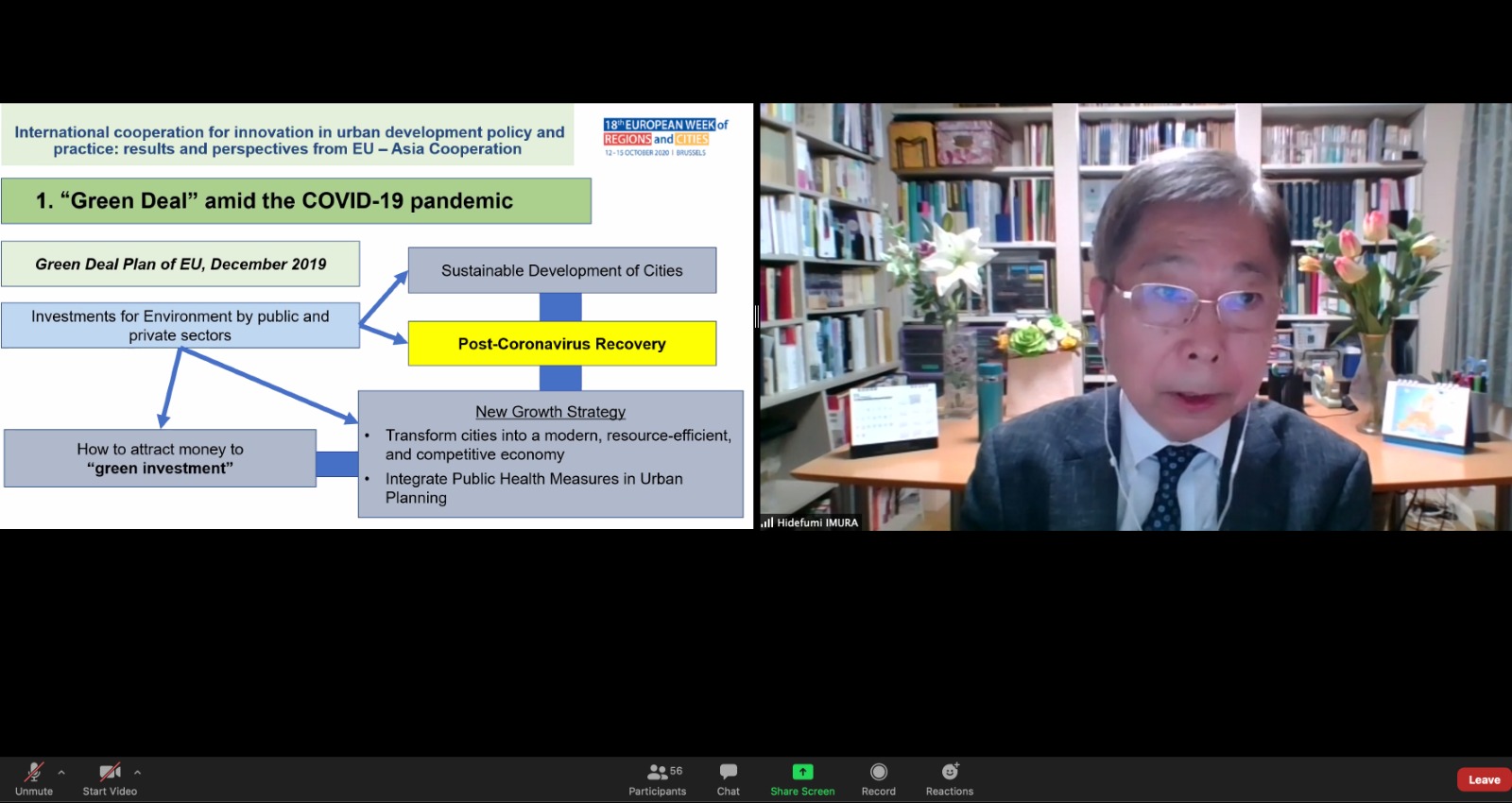Open video options arrow beside Start Video
Image resolution: width=1512 pixels, height=803 pixels.
(137, 772)
